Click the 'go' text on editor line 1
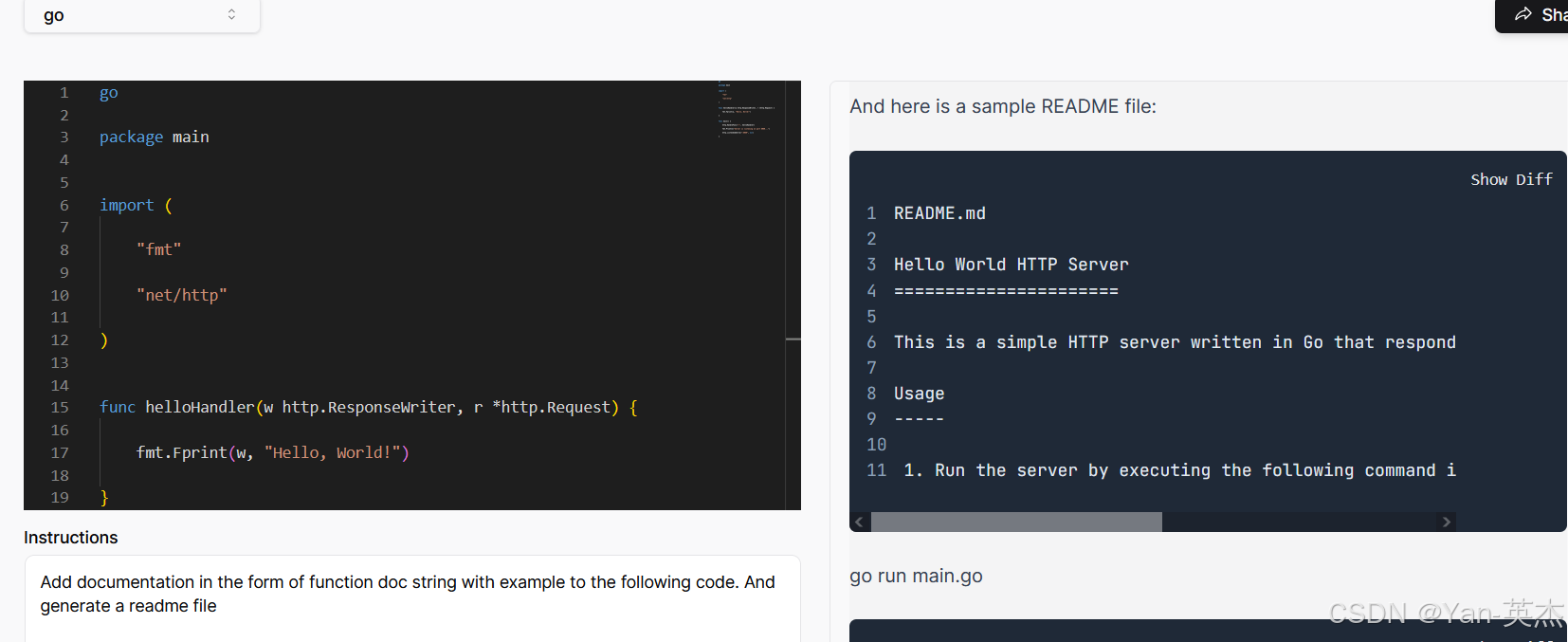This screenshot has height=642, width=1568. pyautogui.click(x=109, y=92)
